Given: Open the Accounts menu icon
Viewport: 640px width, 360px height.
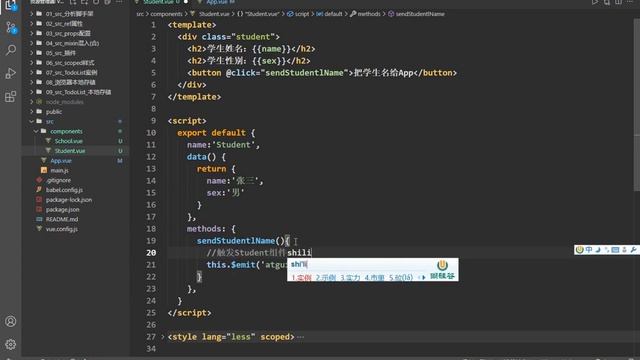Looking at the screenshot, I should 11,321.
